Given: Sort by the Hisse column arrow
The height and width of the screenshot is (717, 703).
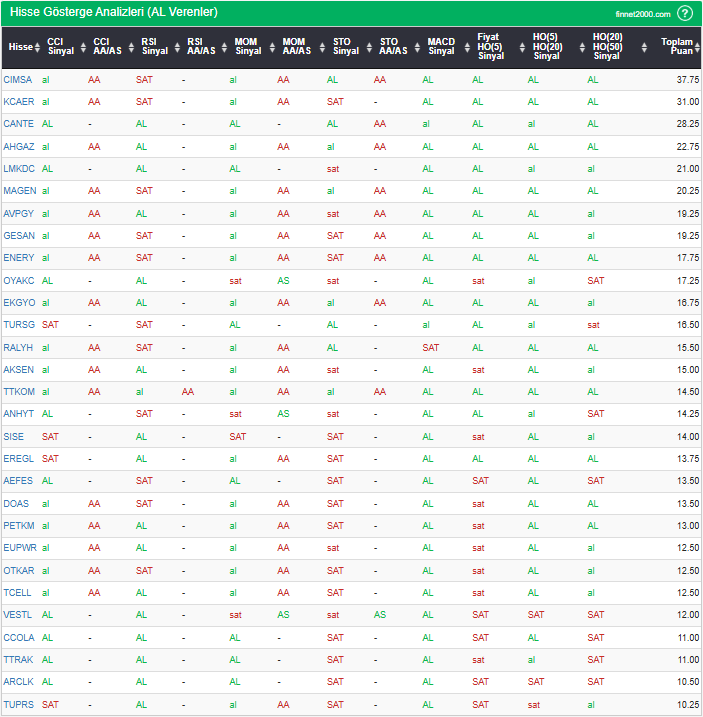Looking at the screenshot, I should [x=37, y=47].
